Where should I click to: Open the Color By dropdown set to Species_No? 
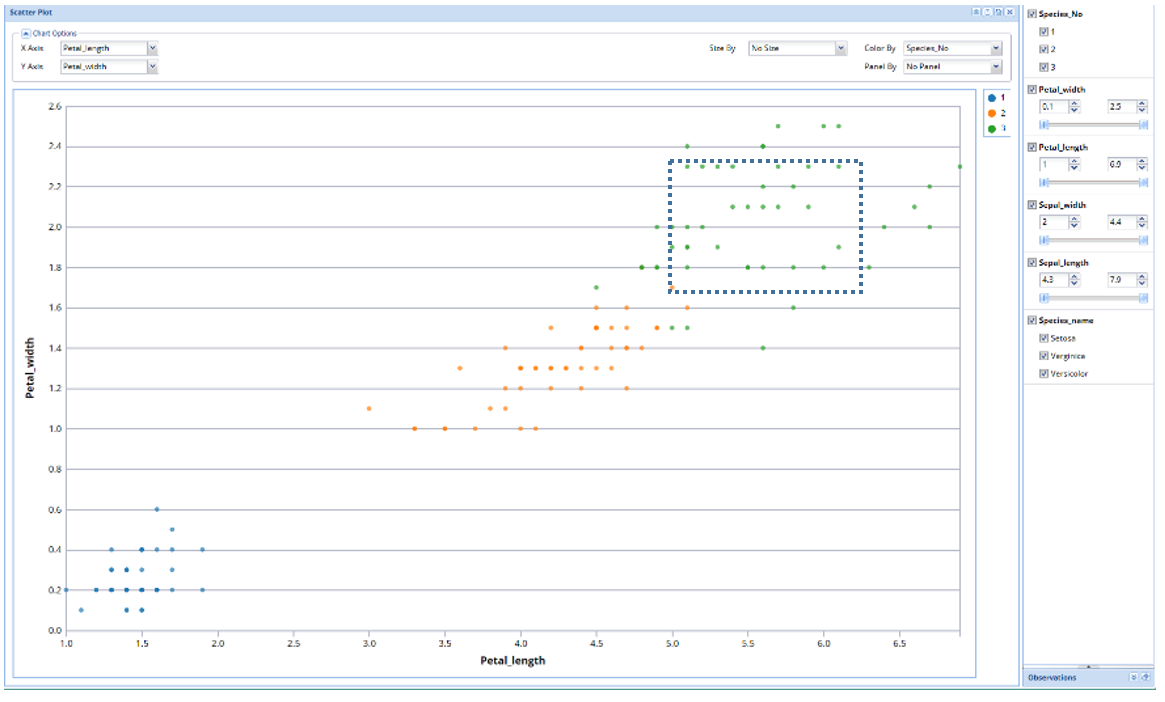(994, 47)
